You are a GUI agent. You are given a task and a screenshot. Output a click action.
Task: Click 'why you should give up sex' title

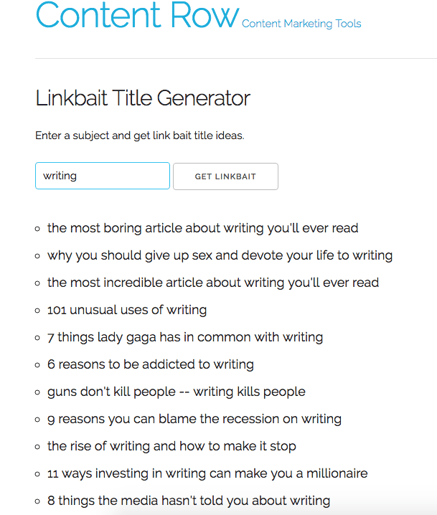coord(220,256)
